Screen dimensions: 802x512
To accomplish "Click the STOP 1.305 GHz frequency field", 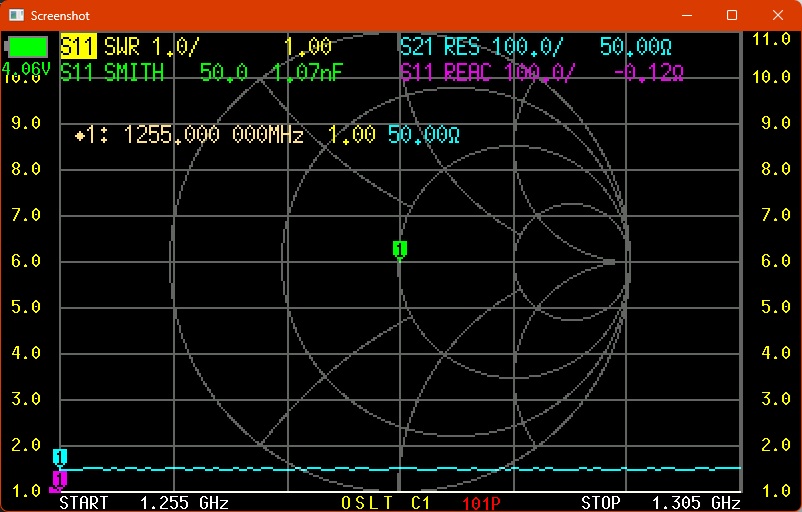I will (x=660, y=502).
